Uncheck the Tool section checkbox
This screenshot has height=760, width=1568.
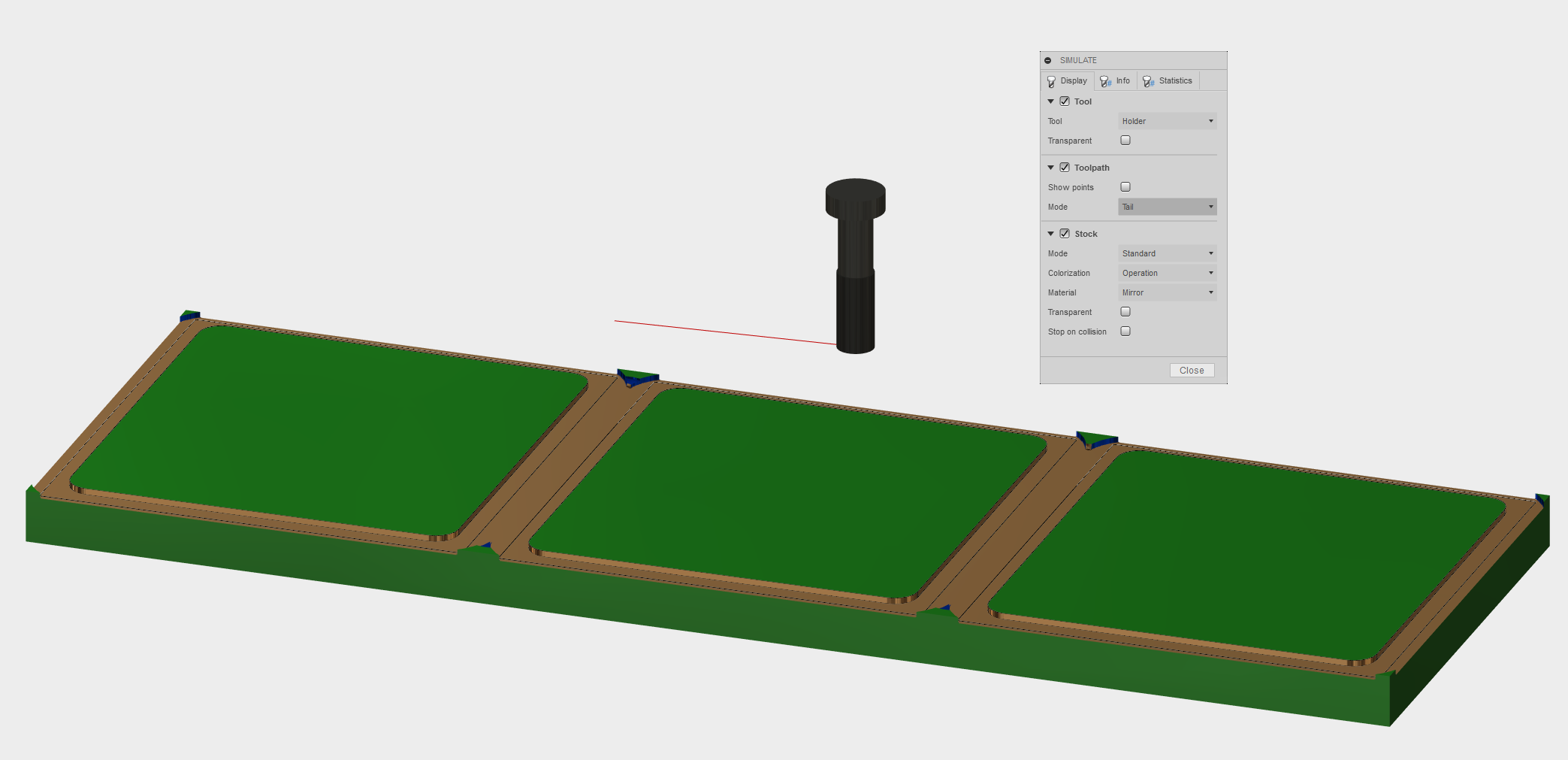(1065, 101)
